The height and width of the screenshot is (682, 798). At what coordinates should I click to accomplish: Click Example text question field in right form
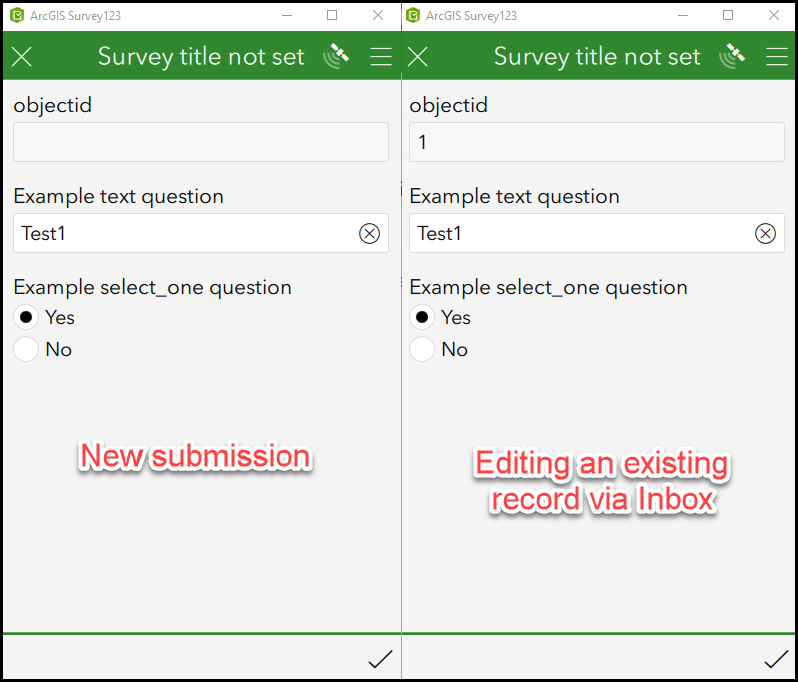click(581, 234)
